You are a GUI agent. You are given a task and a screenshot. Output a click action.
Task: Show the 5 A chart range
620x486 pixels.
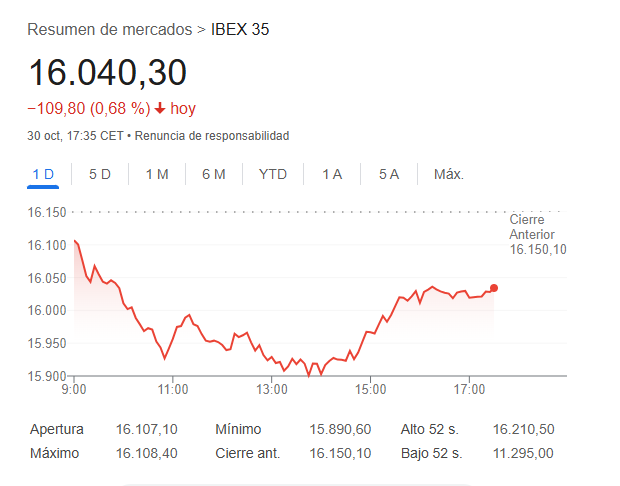pyautogui.click(x=389, y=174)
